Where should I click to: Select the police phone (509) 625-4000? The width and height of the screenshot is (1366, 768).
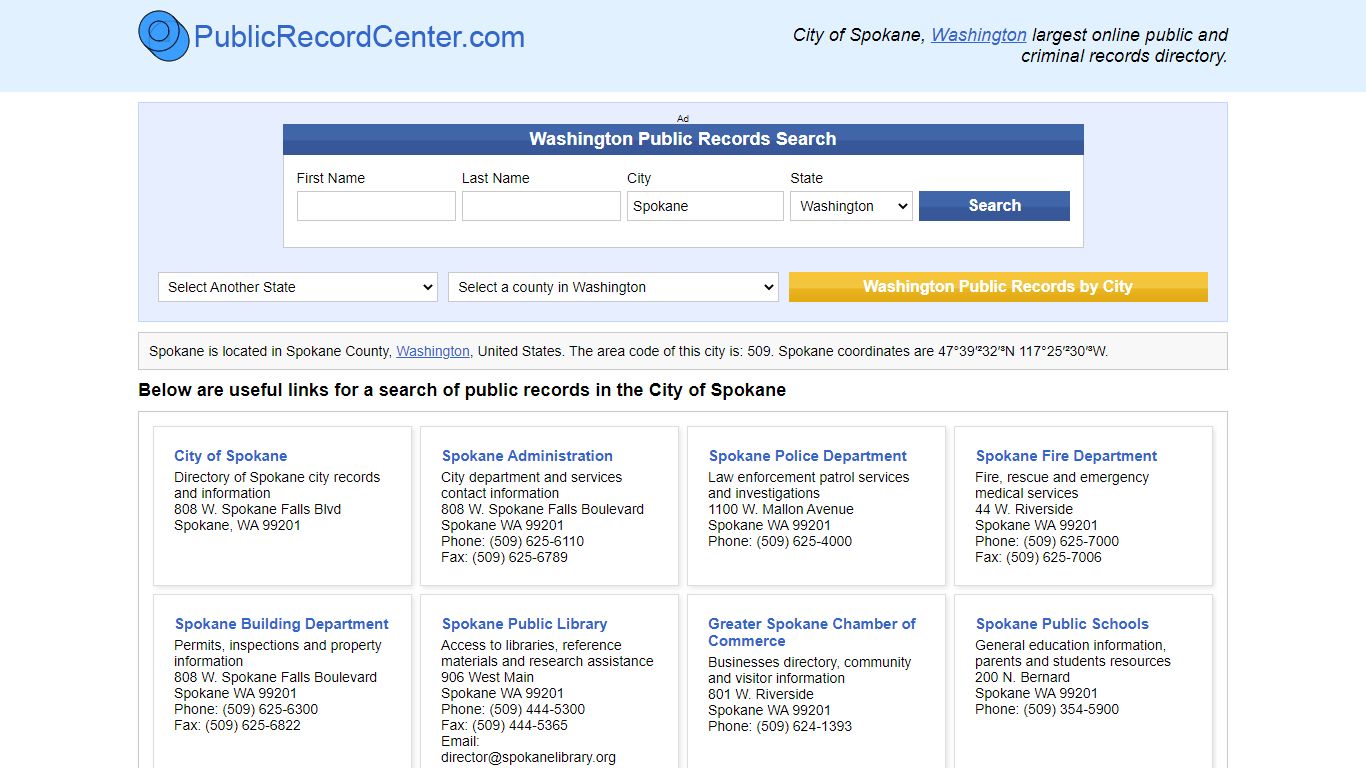click(804, 541)
